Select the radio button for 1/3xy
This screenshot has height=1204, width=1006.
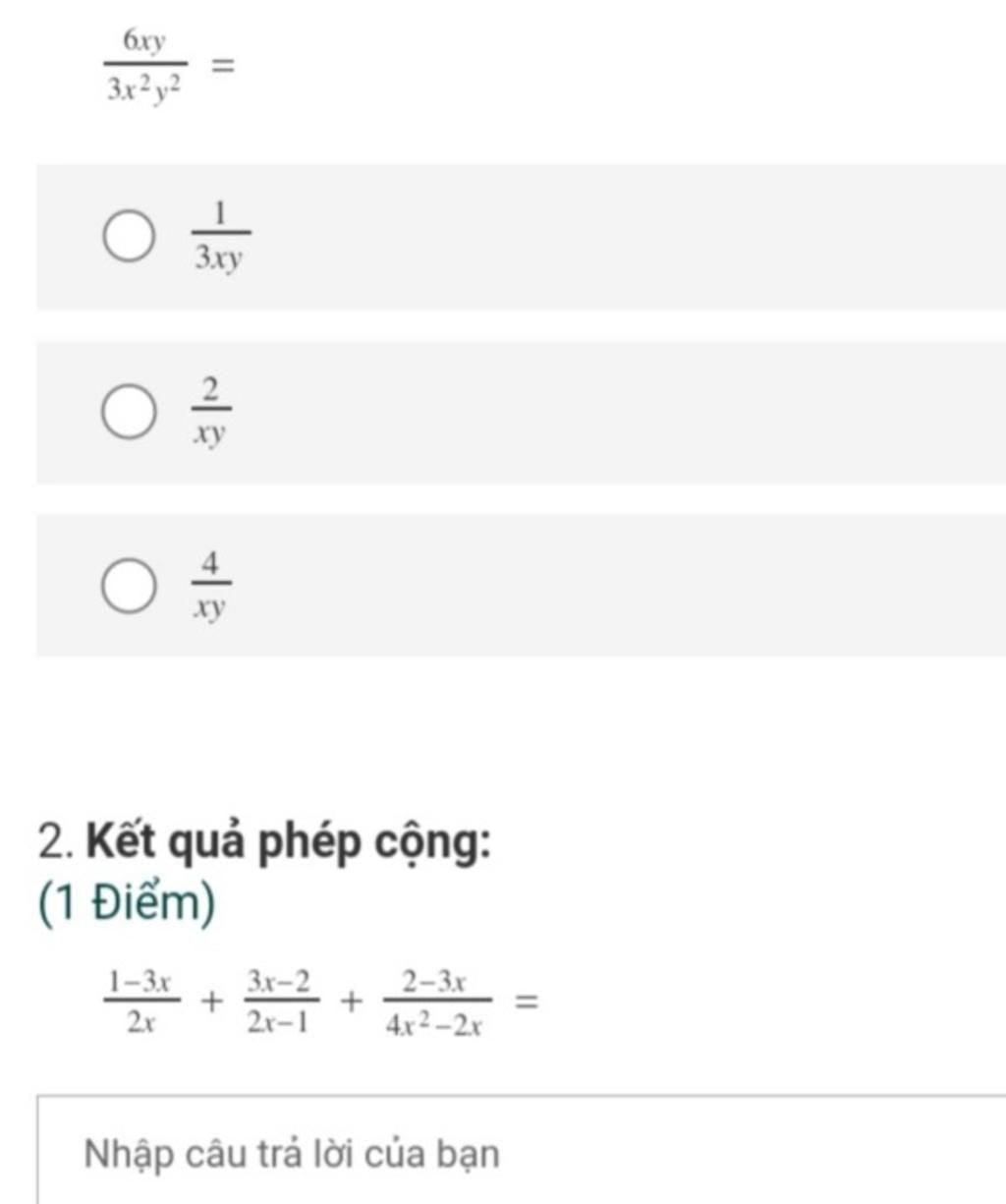pyautogui.click(x=129, y=236)
